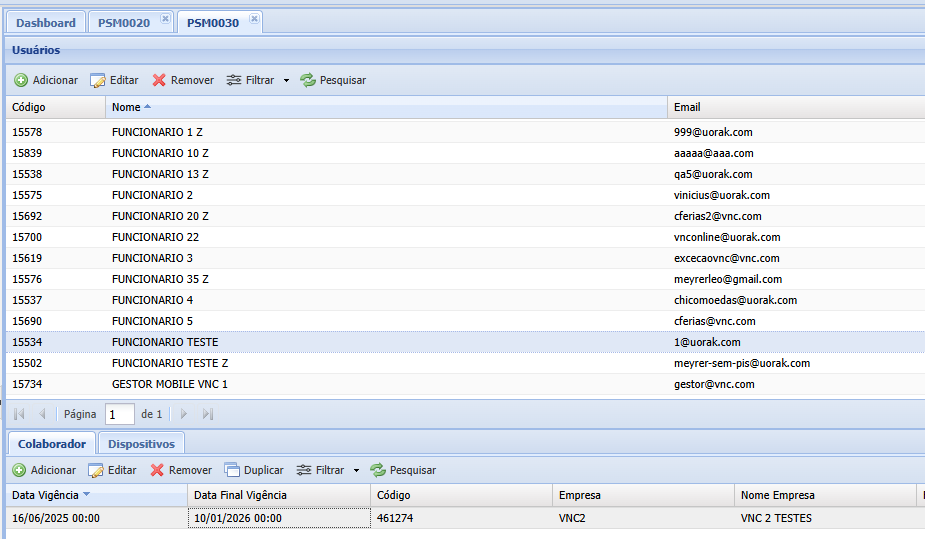
Task: Click Editar in the Colaborador toolbar
Action: 112,470
